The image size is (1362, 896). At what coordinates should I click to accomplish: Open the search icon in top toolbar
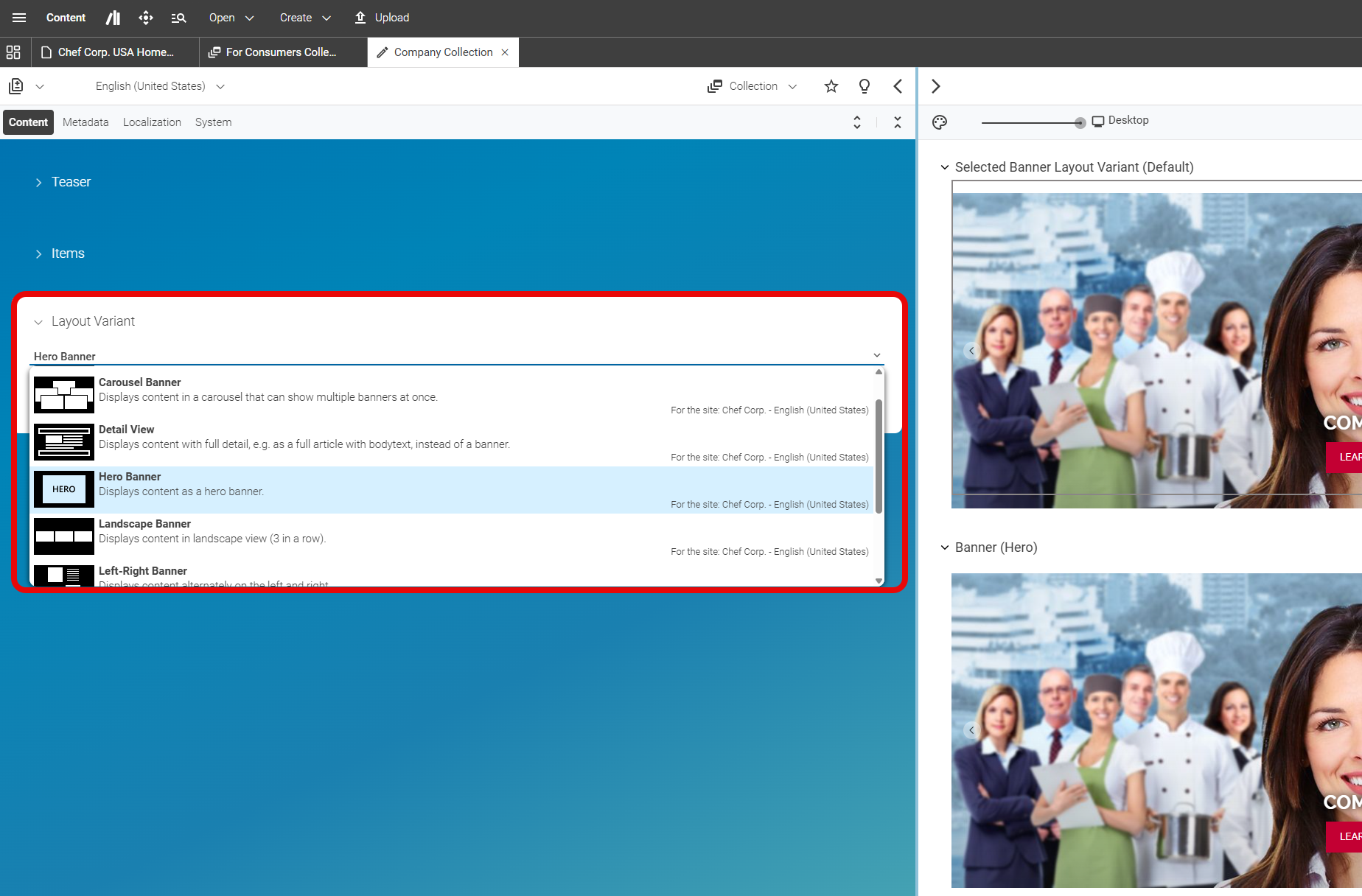coord(178,18)
